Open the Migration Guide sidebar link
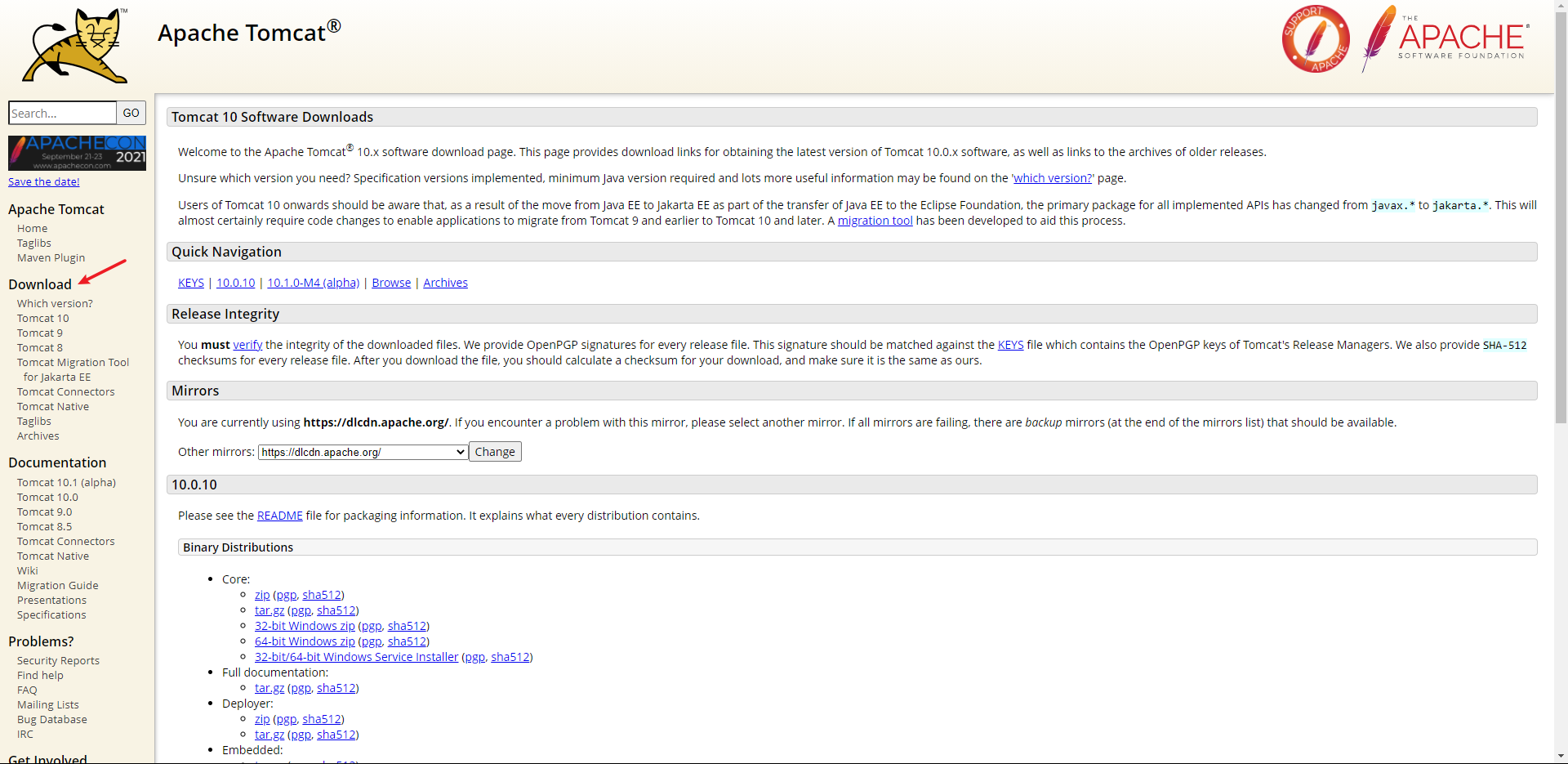This screenshot has height=764, width=1568. [58, 586]
